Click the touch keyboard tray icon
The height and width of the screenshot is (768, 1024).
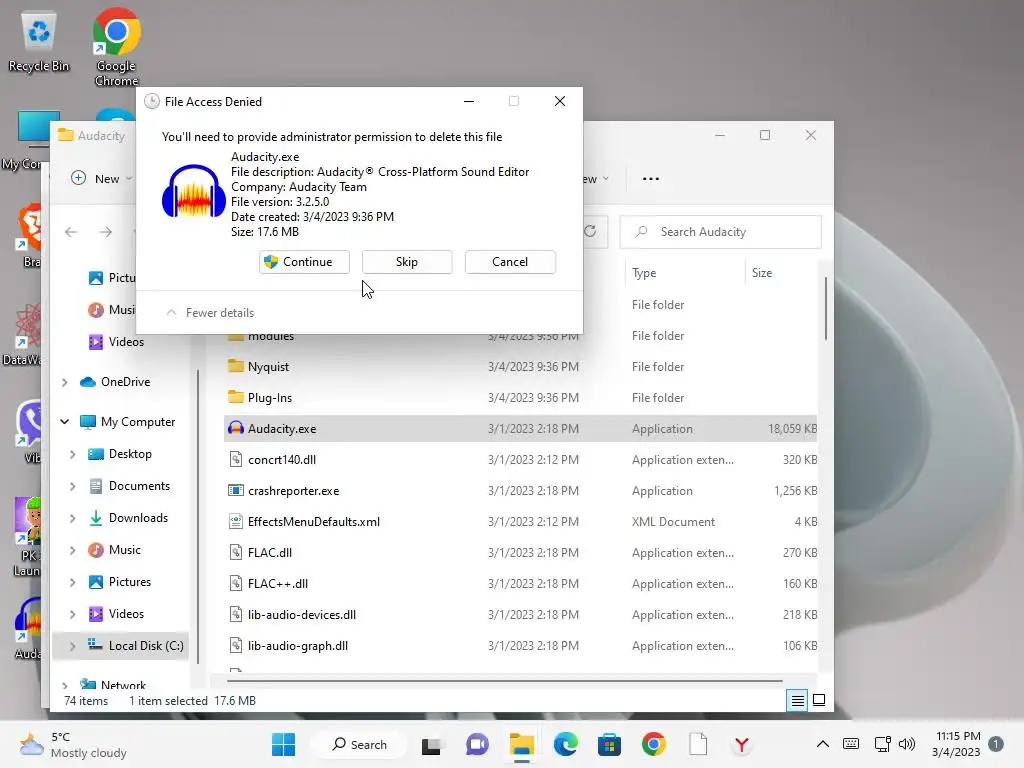(851, 744)
